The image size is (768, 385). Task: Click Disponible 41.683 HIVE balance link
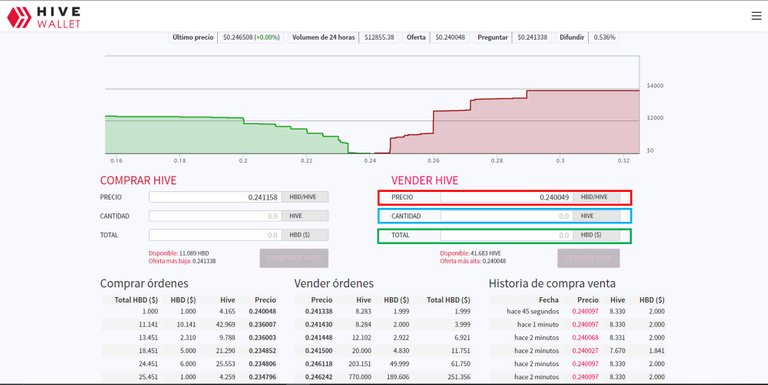(470, 253)
